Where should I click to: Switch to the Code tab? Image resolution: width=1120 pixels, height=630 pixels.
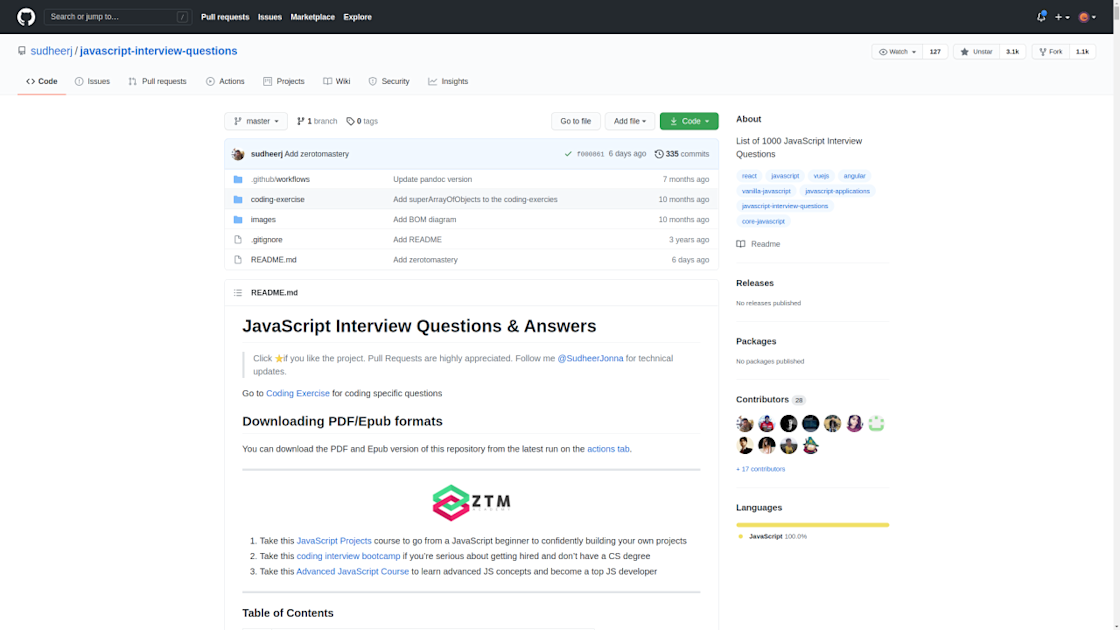(x=41, y=81)
